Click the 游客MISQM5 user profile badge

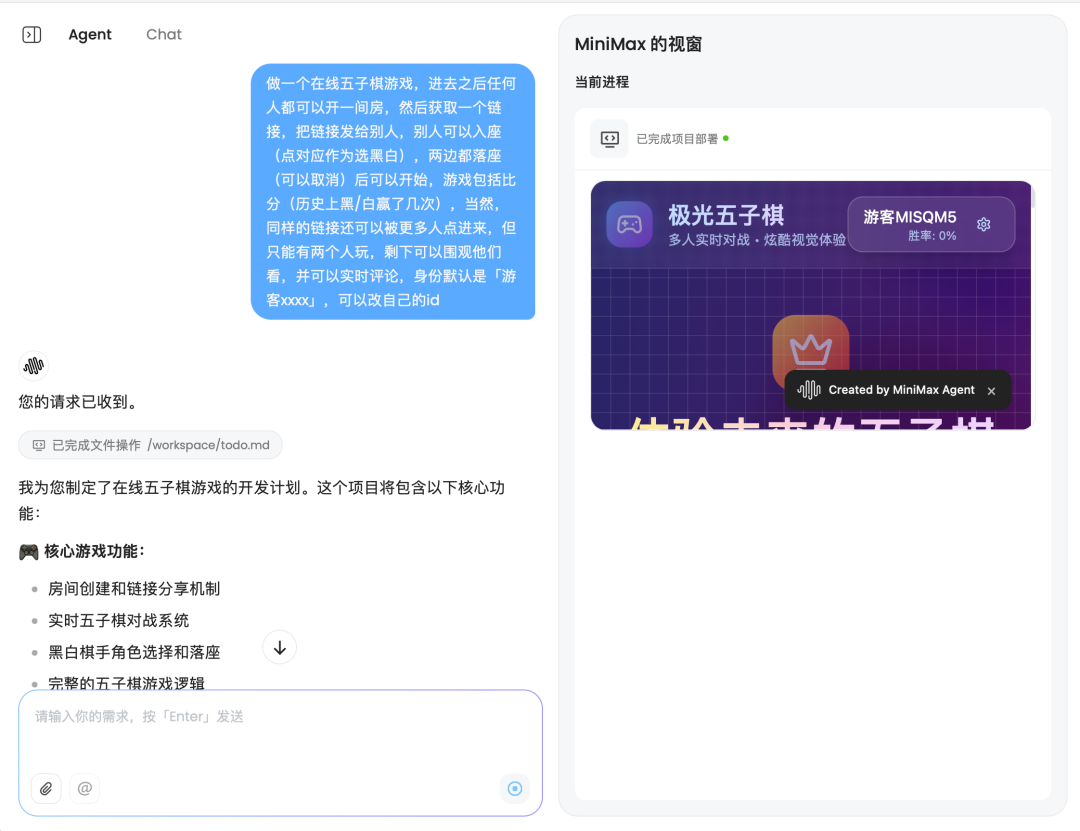pyautogui.click(x=931, y=225)
